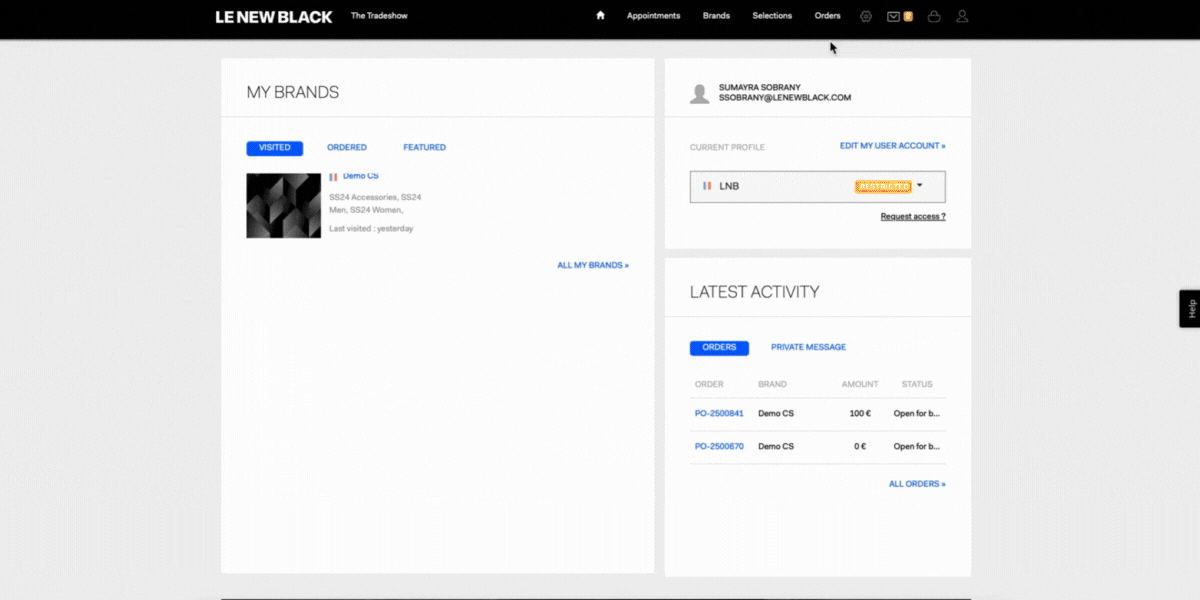Viewport: 1200px width, 600px height.
Task: Click the Request access link
Action: point(913,217)
